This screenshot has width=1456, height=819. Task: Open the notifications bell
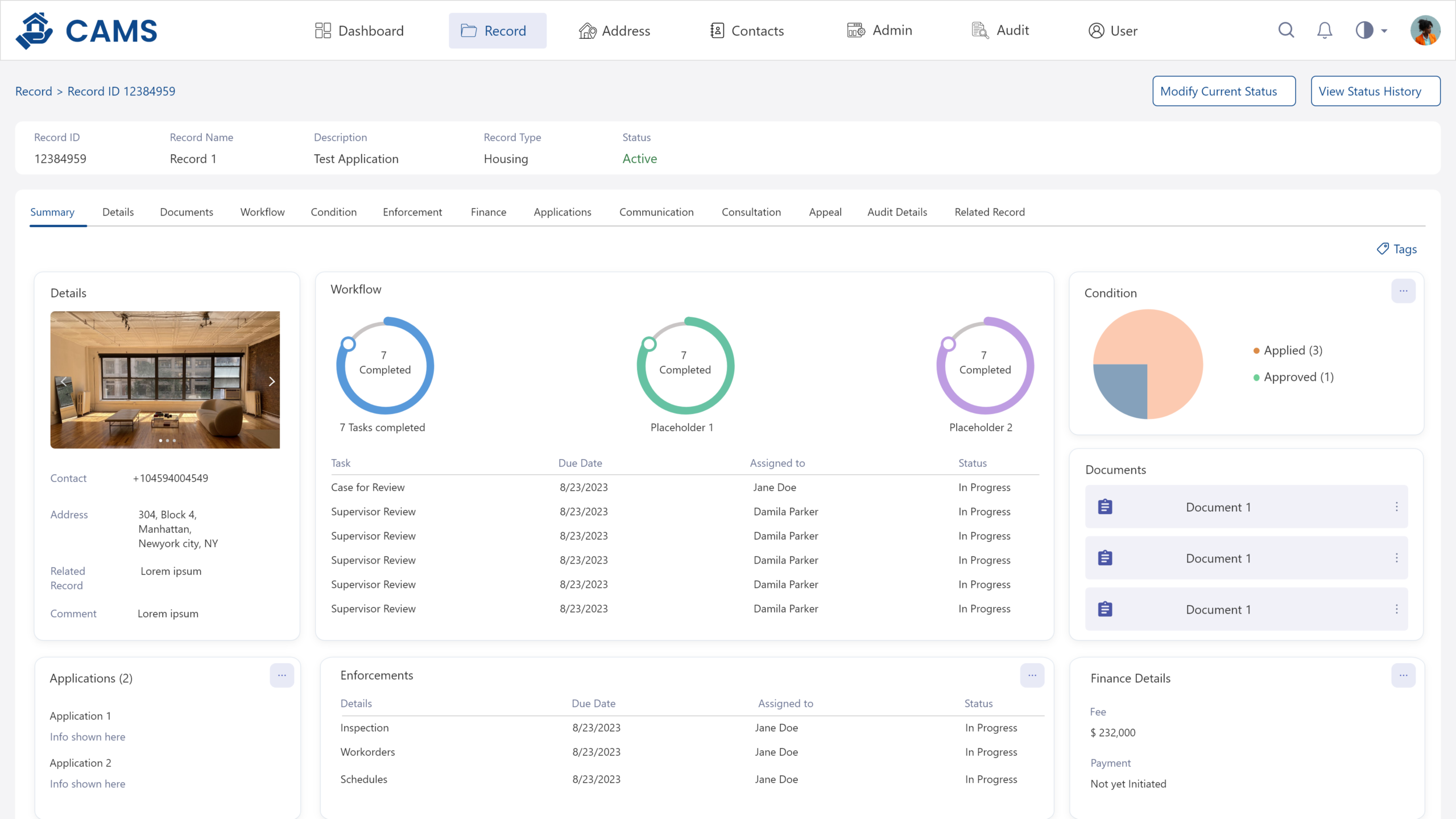(x=1325, y=30)
